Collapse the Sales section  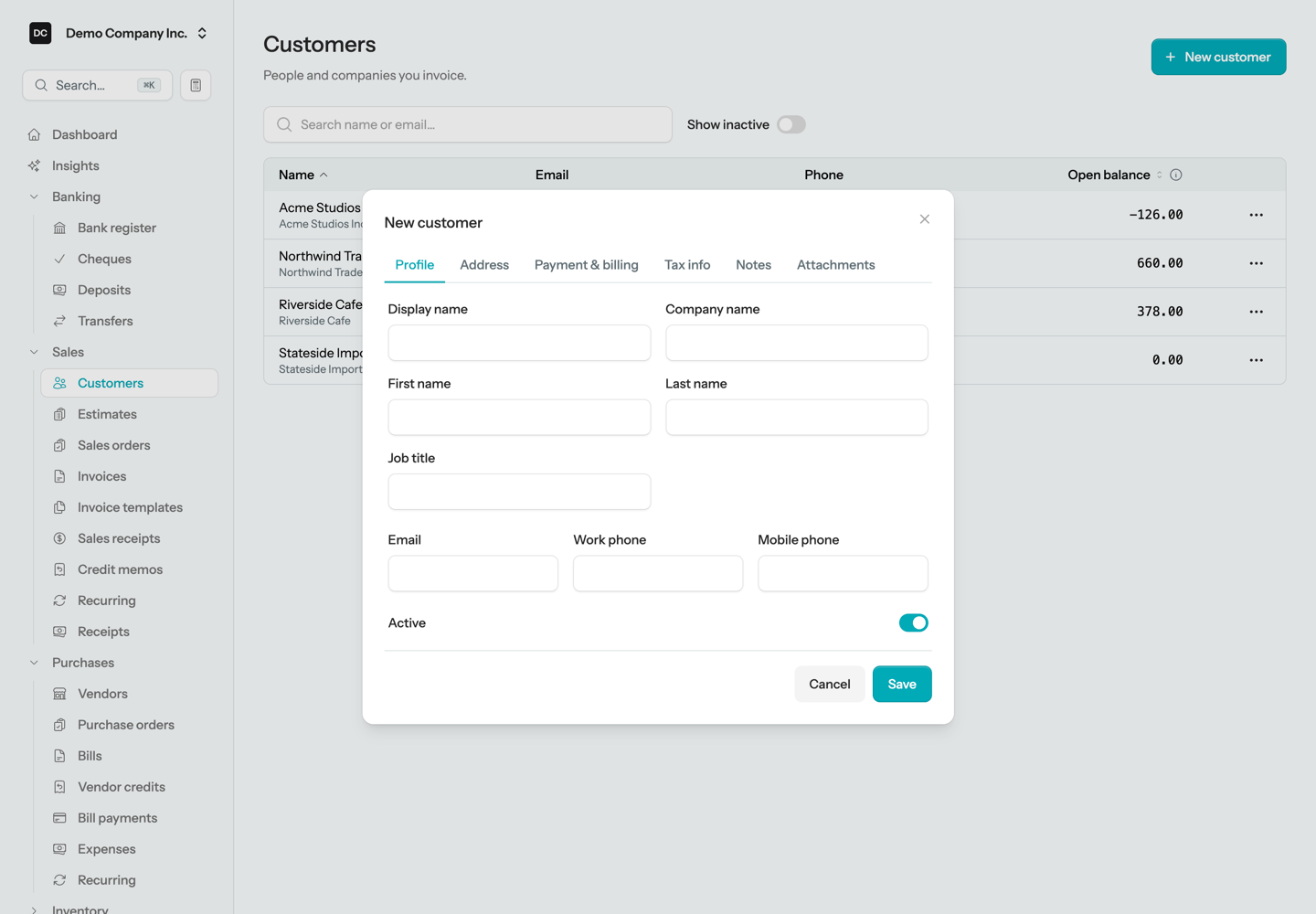tap(34, 352)
